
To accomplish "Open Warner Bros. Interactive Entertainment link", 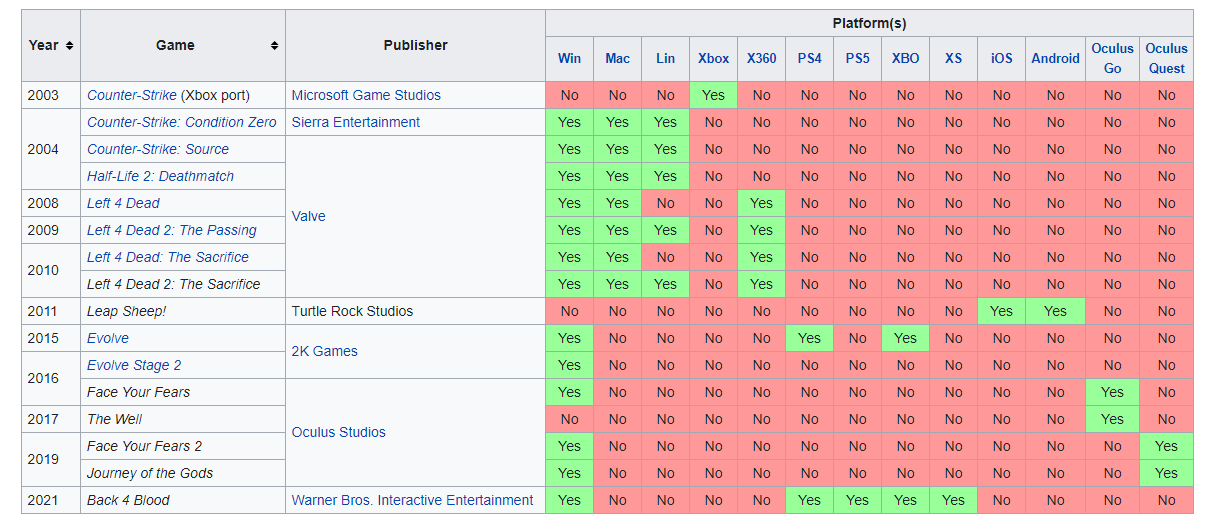I will point(412,500).
